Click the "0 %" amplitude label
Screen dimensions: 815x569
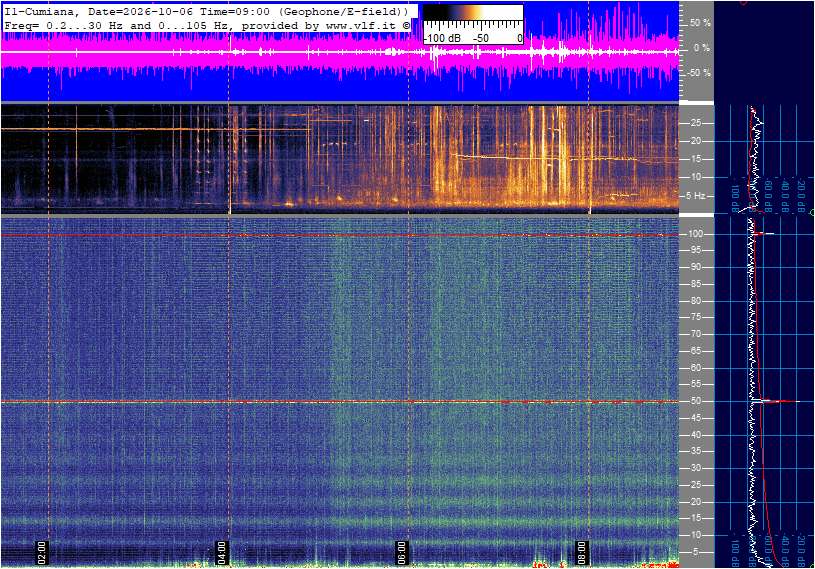coord(701,48)
